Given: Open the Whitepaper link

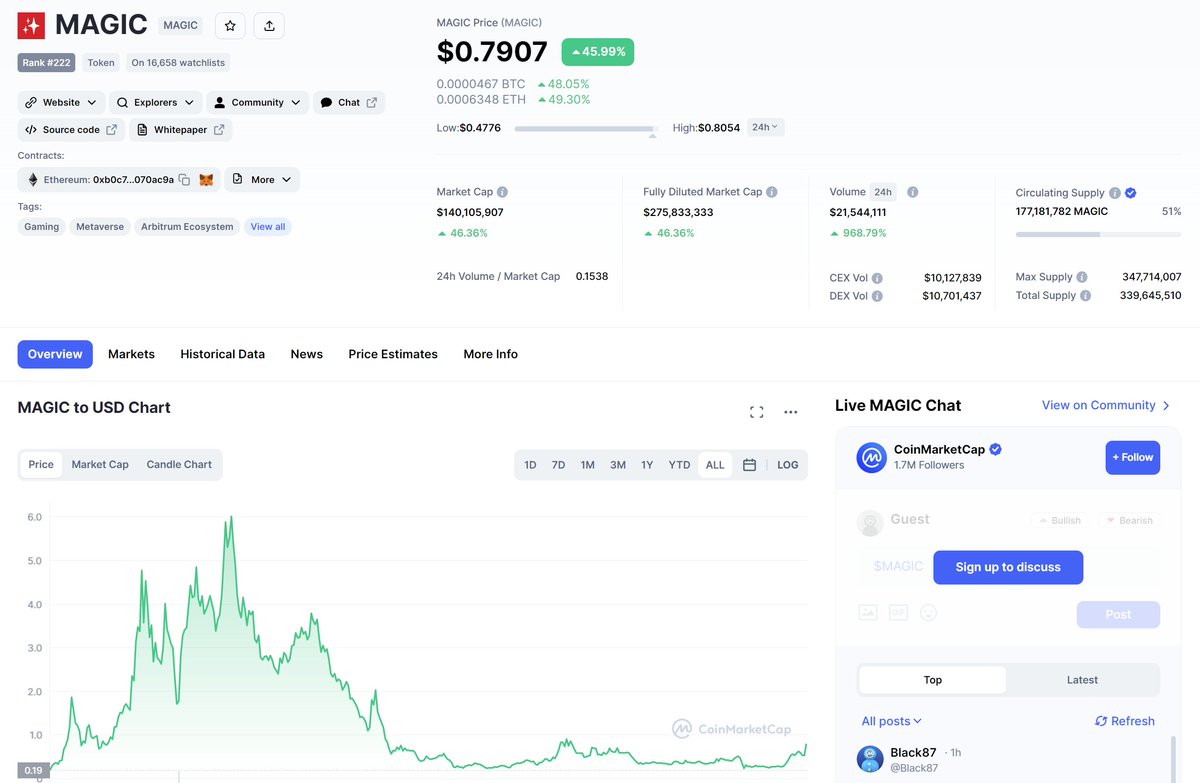Looking at the screenshot, I should click(x=181, y=130).
